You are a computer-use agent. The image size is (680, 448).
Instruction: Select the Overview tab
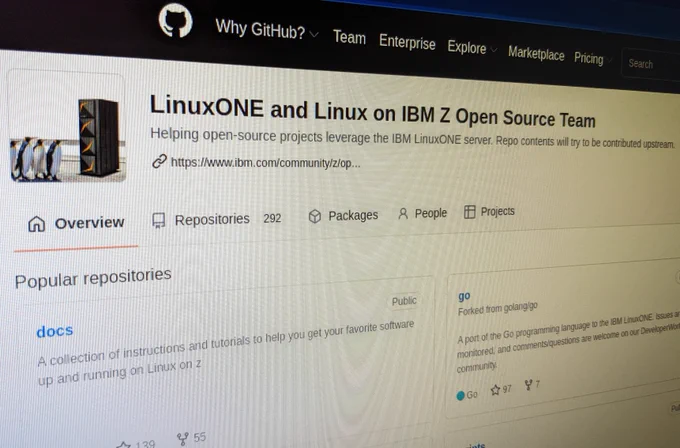[76, 224]
